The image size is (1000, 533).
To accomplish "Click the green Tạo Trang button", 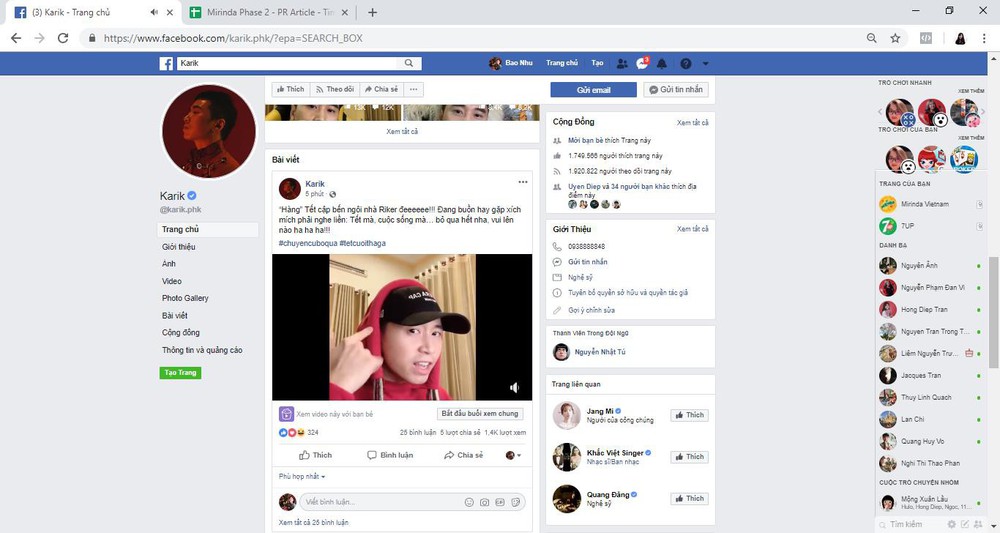I will point(180,372).
